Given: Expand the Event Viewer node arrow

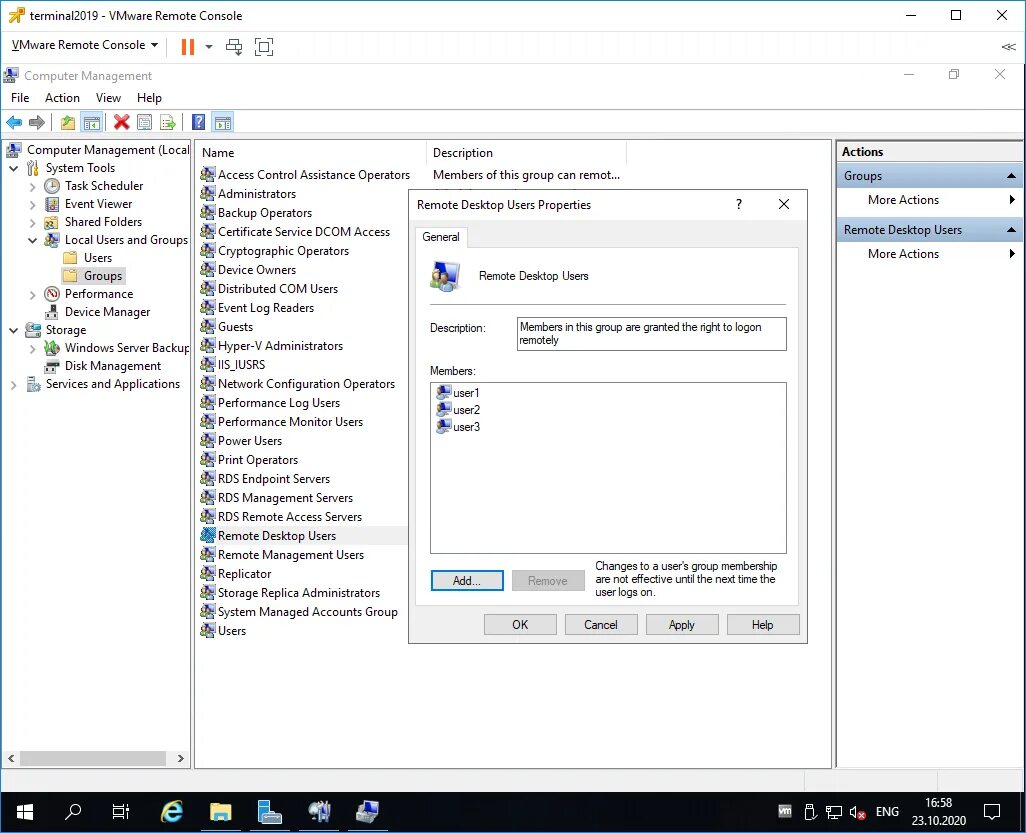Looking at the screenshot, I should [x=33, y=205].
